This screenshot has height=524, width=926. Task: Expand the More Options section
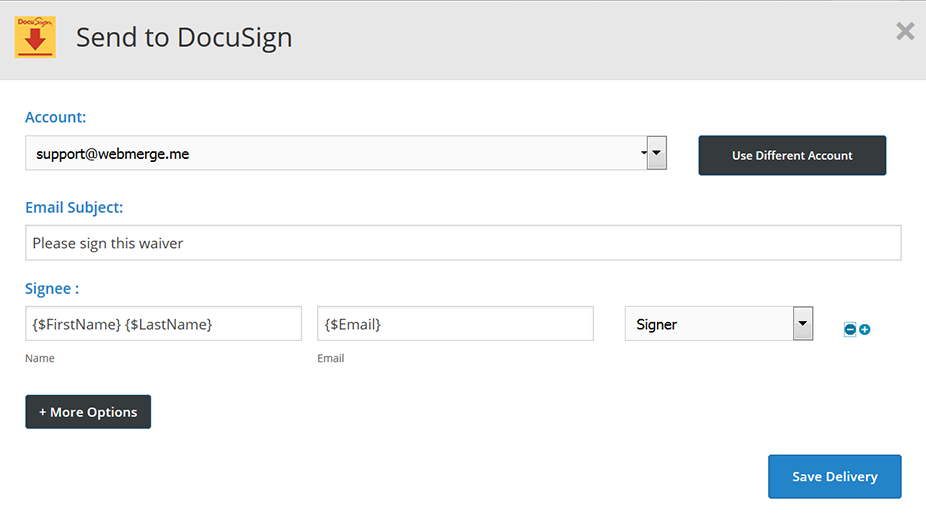pos(88,412)
